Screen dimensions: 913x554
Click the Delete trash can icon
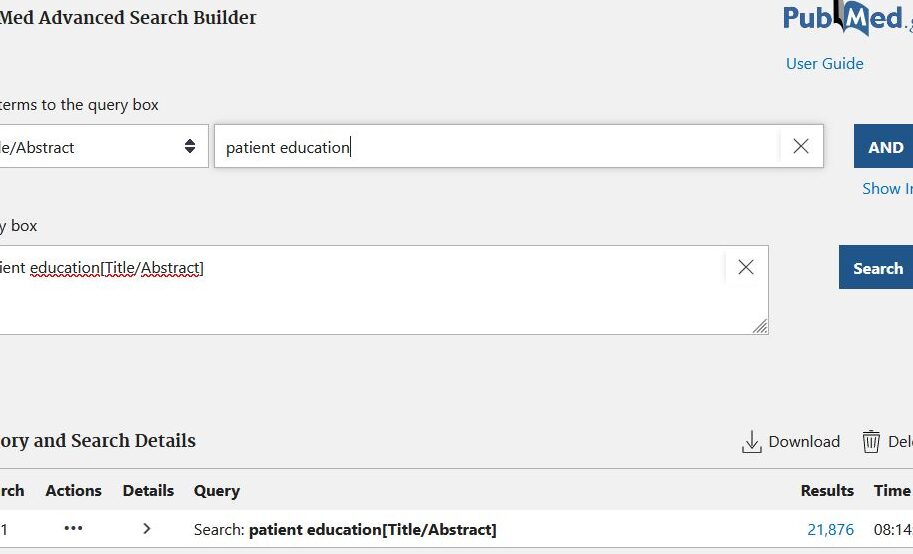(871, 442)
